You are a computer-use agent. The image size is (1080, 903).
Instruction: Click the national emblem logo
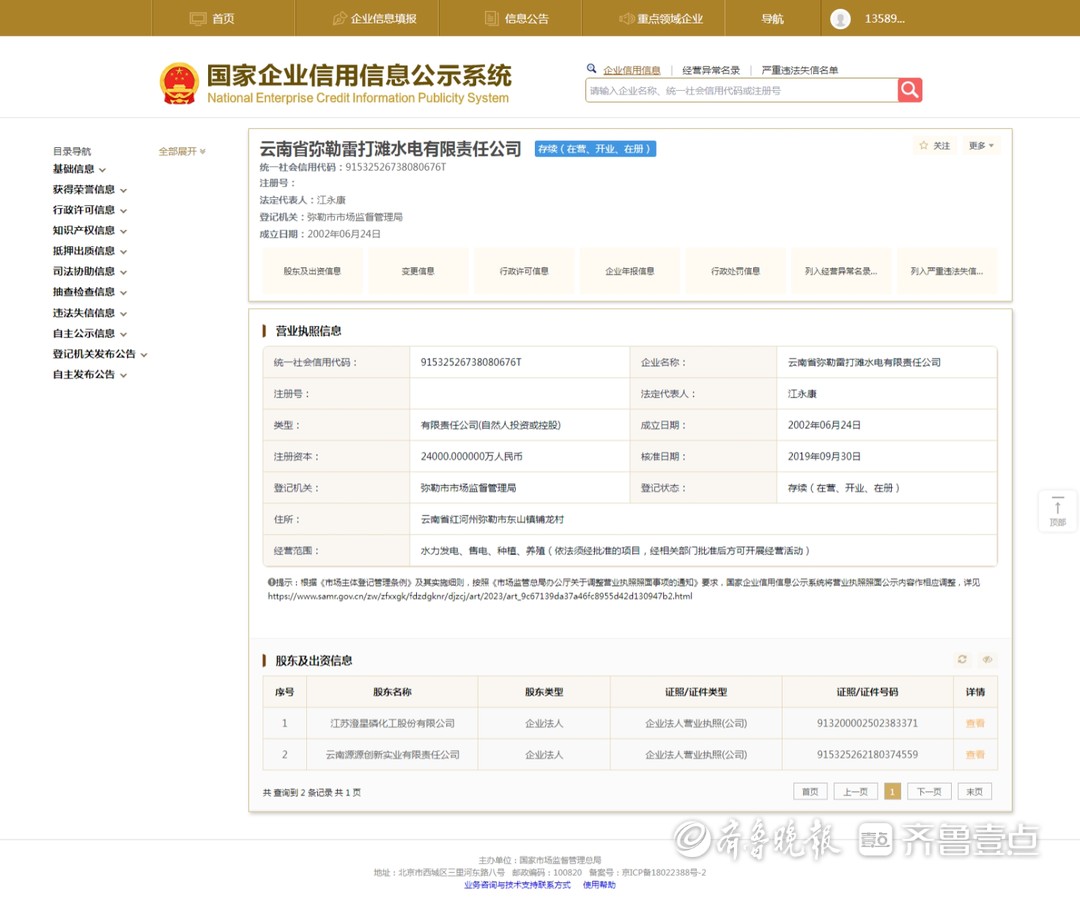pyautogui.click(x=179, y=83)
